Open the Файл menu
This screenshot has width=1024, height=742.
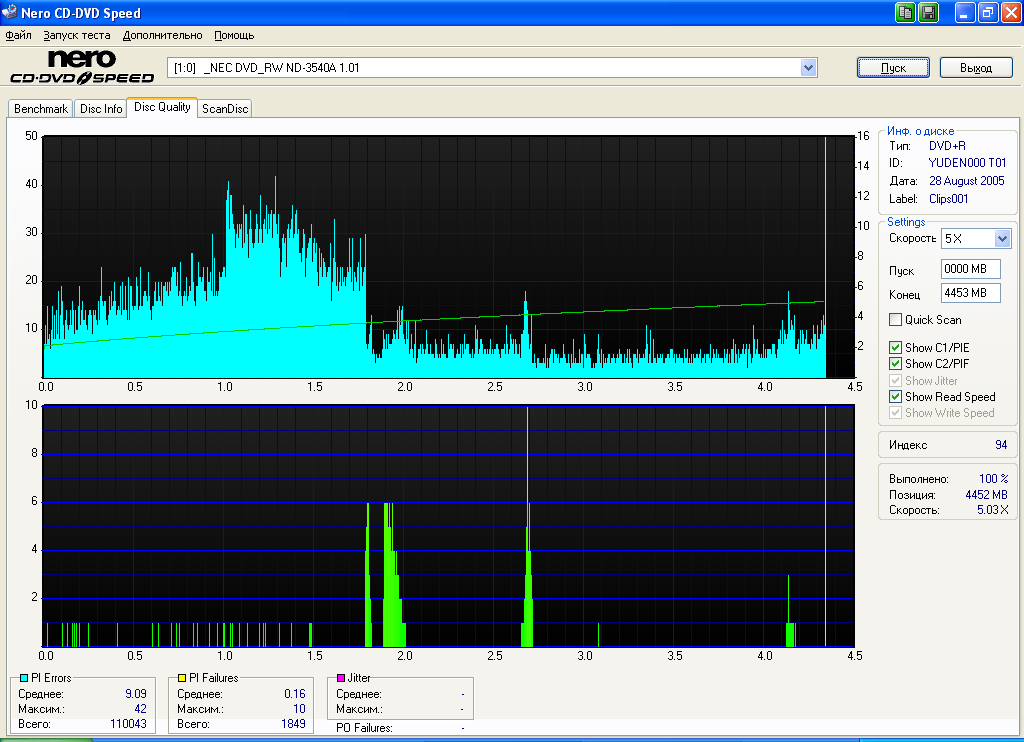[18, 35]
